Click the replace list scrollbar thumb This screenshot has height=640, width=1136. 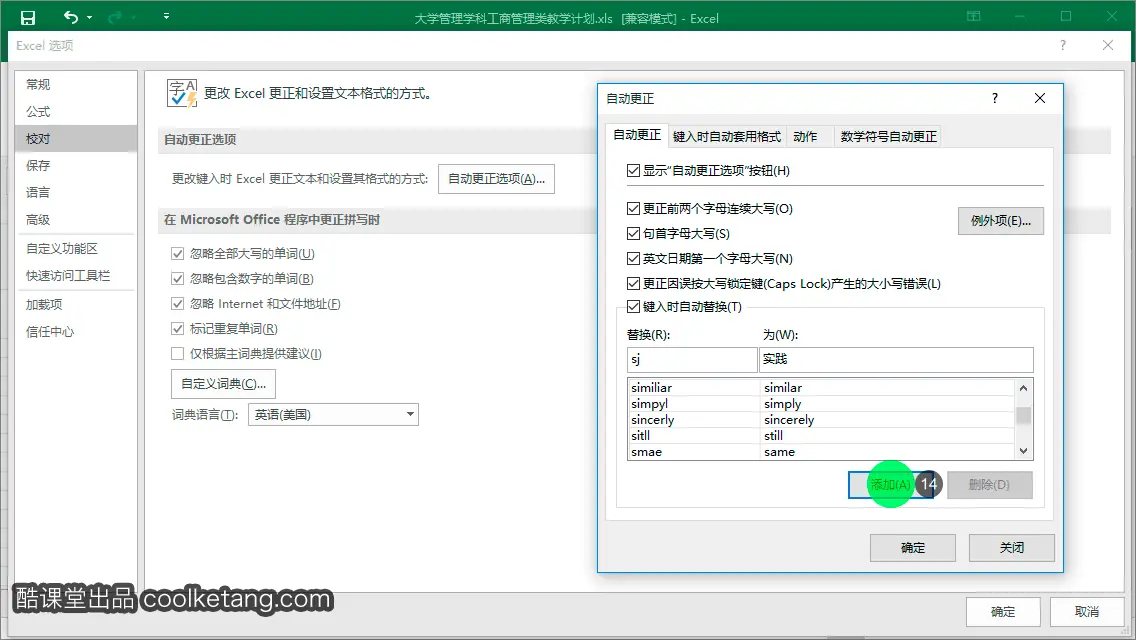(1023, 415)
